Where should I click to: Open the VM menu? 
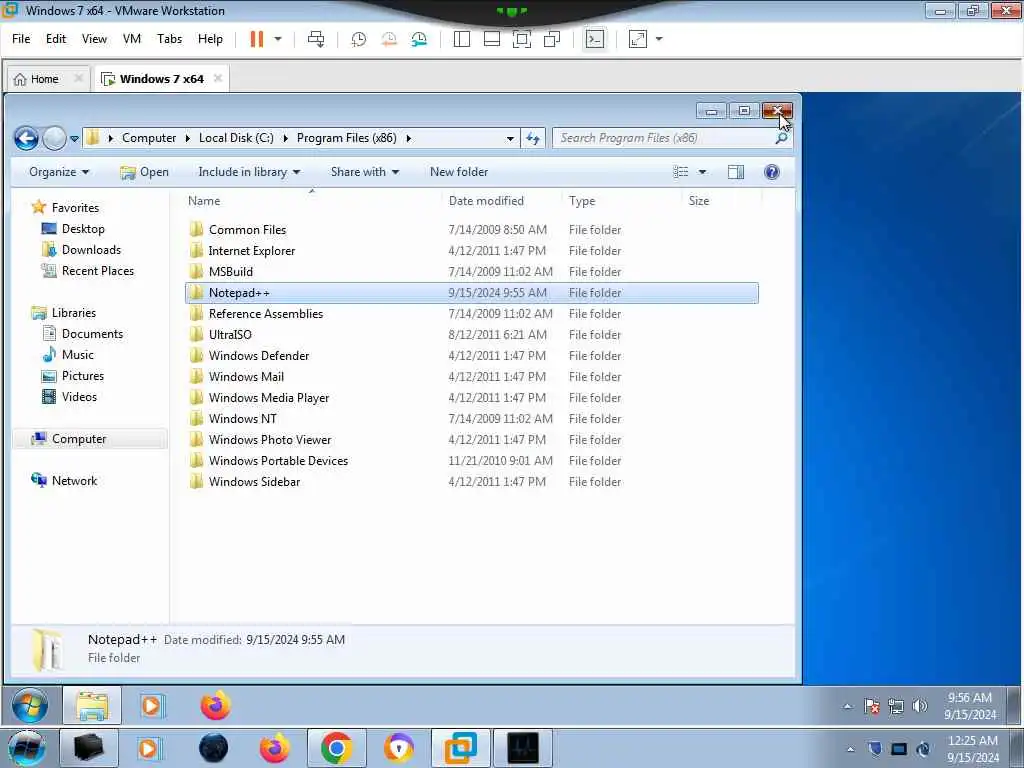(x=132, y=39)
